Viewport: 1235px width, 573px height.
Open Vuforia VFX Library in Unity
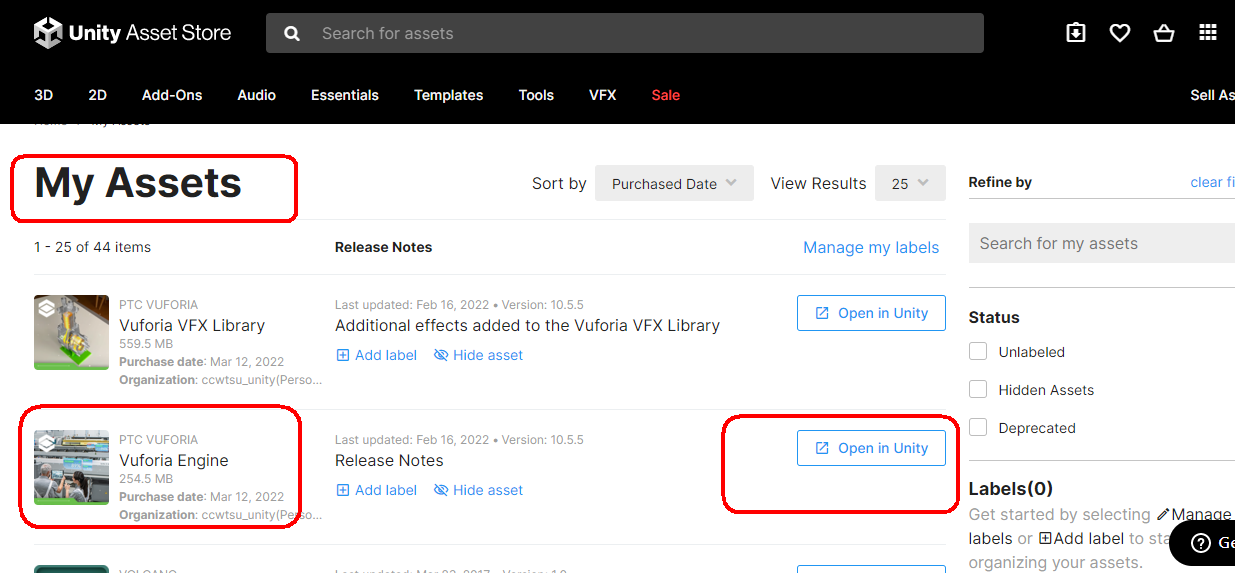click(871, 313)
